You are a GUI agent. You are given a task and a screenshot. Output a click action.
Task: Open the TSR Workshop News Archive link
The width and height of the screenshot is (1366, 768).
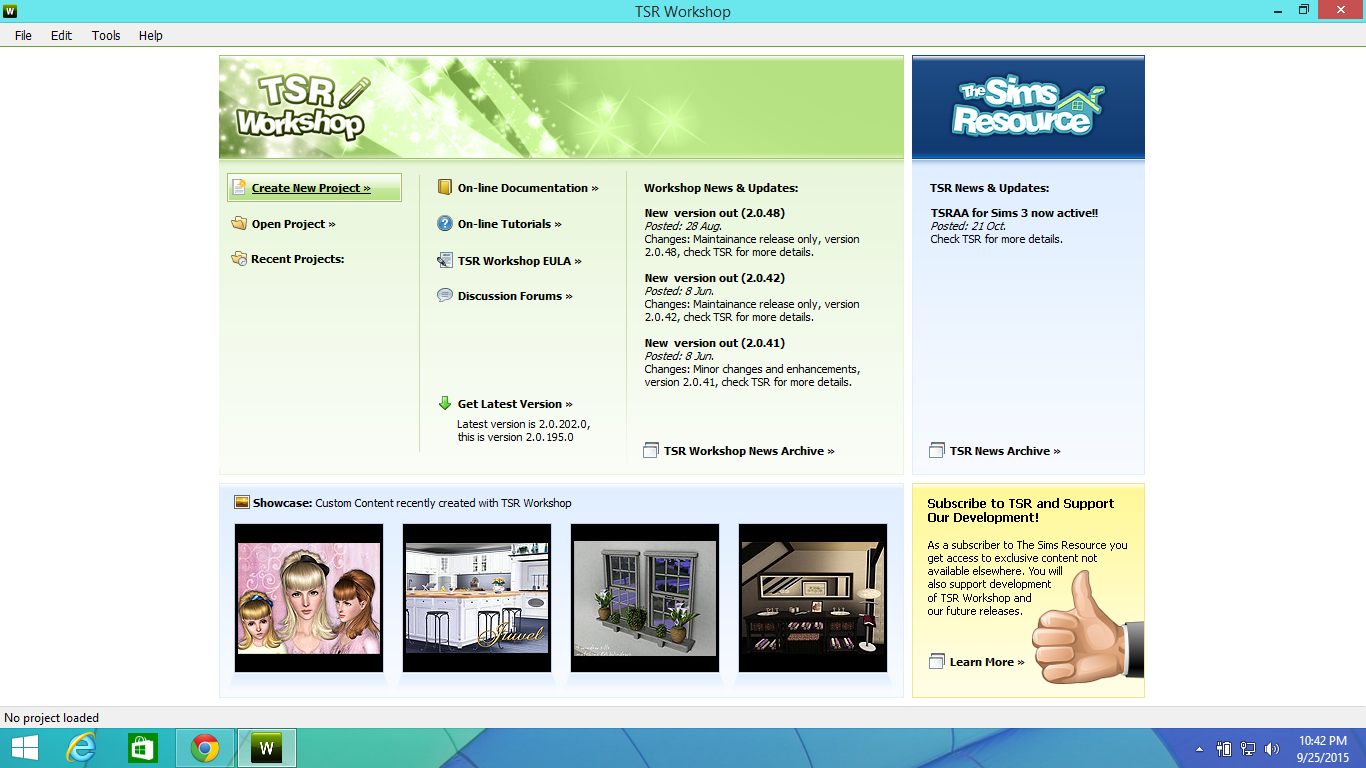[749, 451]
